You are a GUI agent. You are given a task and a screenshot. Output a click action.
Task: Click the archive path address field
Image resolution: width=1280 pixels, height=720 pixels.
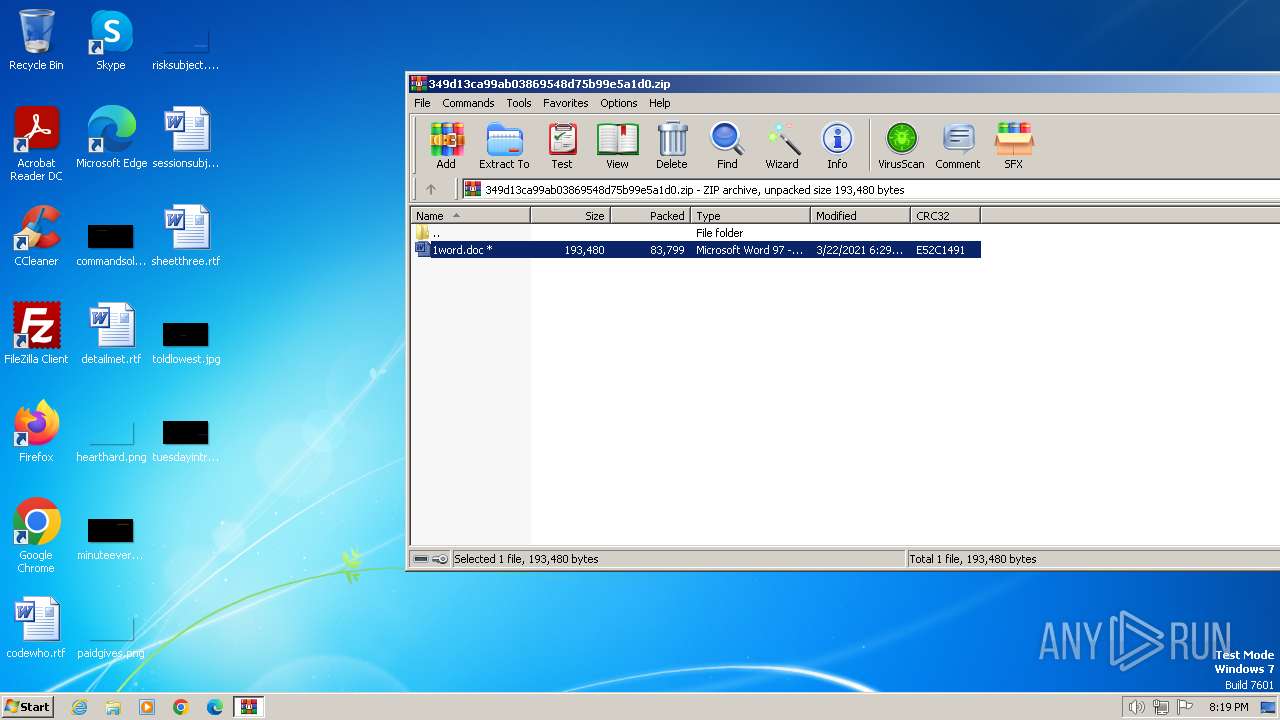click(870, 189)
